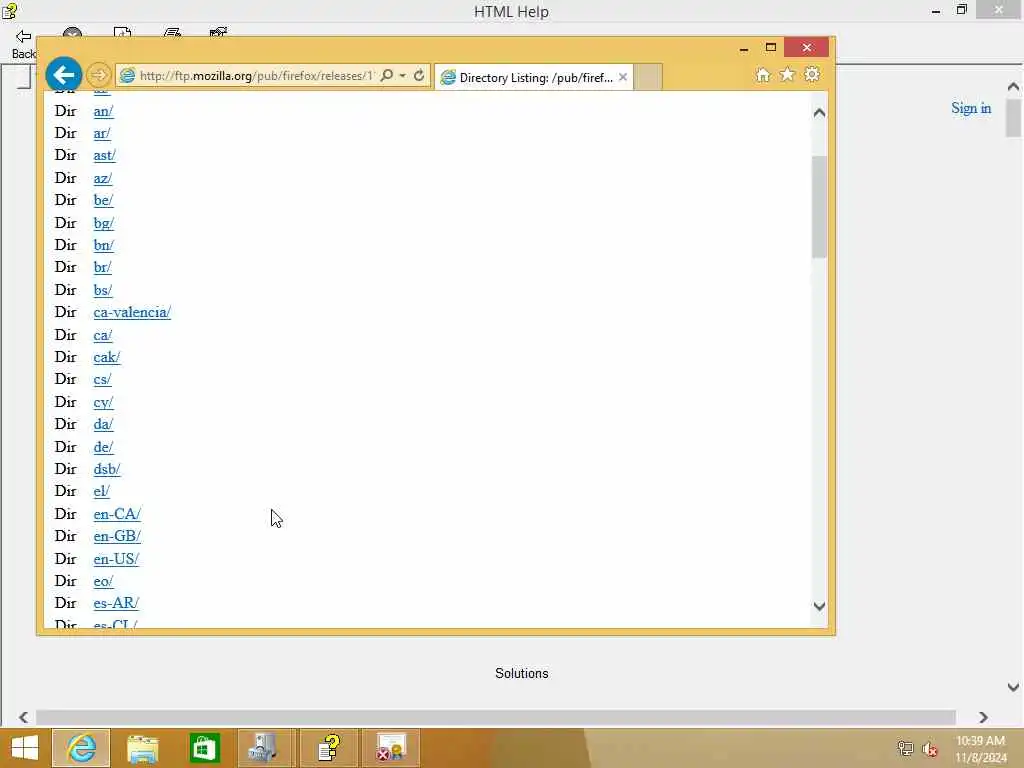Go back with the blue browser back arrow

click(63, 75)
